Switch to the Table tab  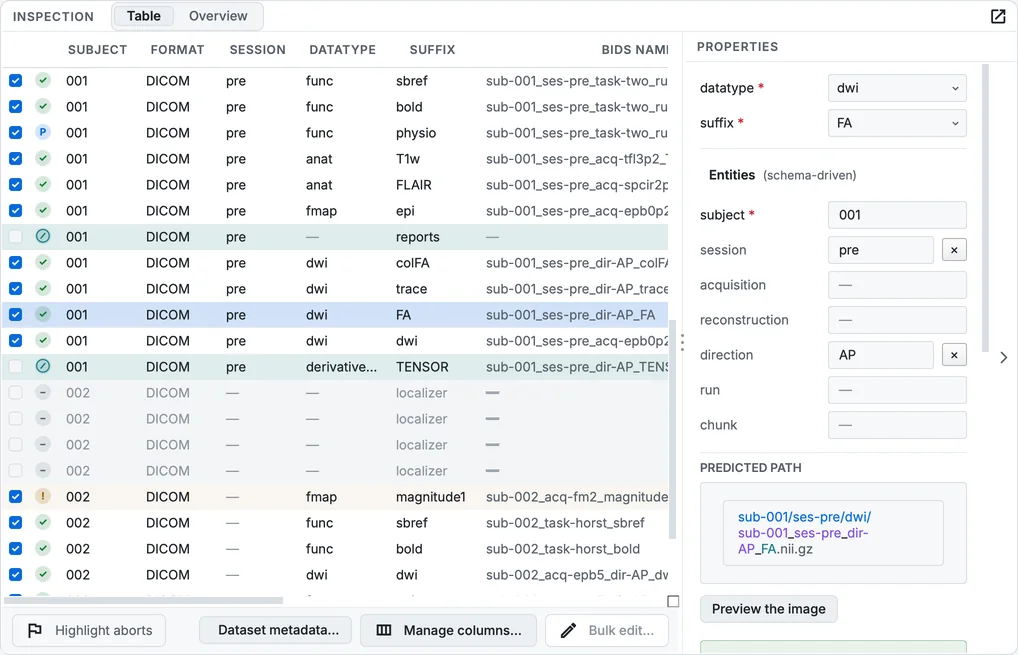tap(143, 16)
